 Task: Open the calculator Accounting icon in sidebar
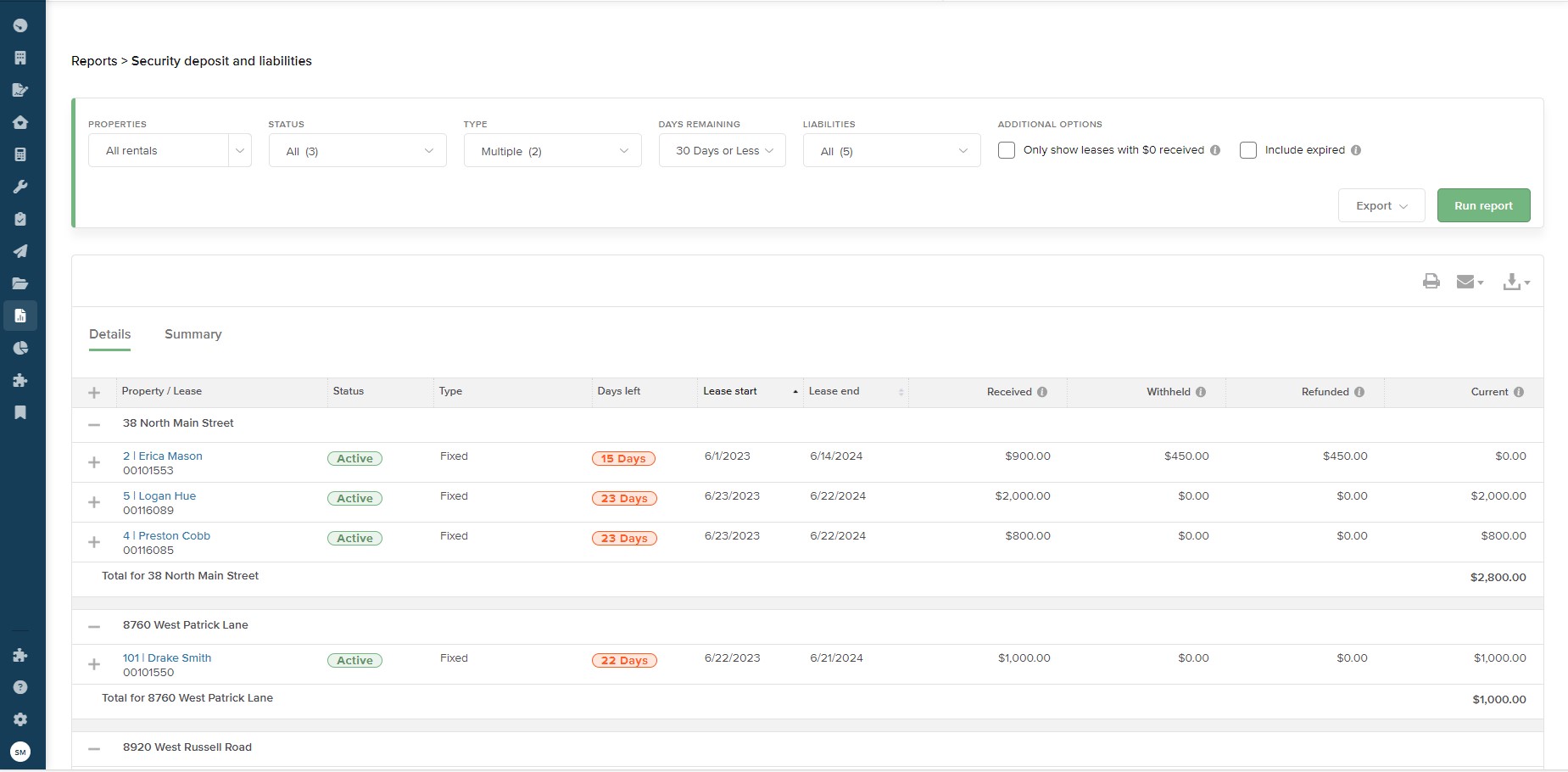21,154
